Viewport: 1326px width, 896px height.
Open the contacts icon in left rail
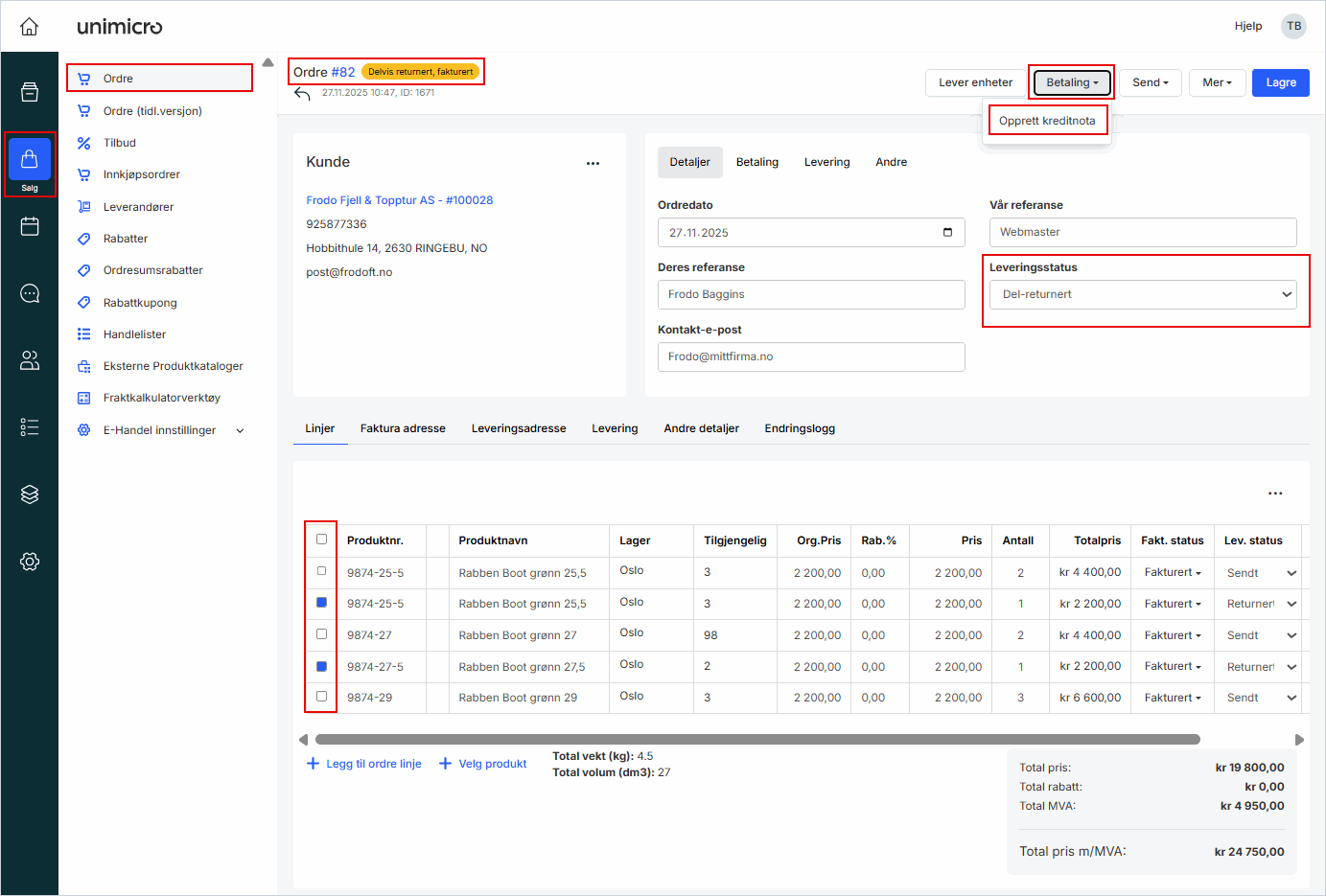[30, 360]
